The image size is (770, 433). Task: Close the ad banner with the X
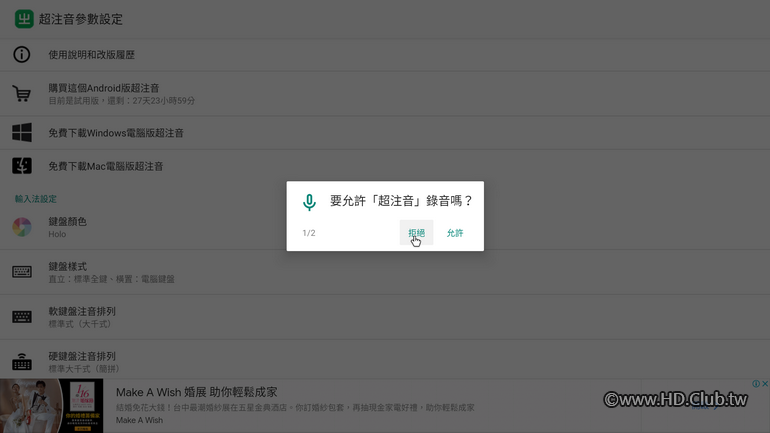(765, 383)
